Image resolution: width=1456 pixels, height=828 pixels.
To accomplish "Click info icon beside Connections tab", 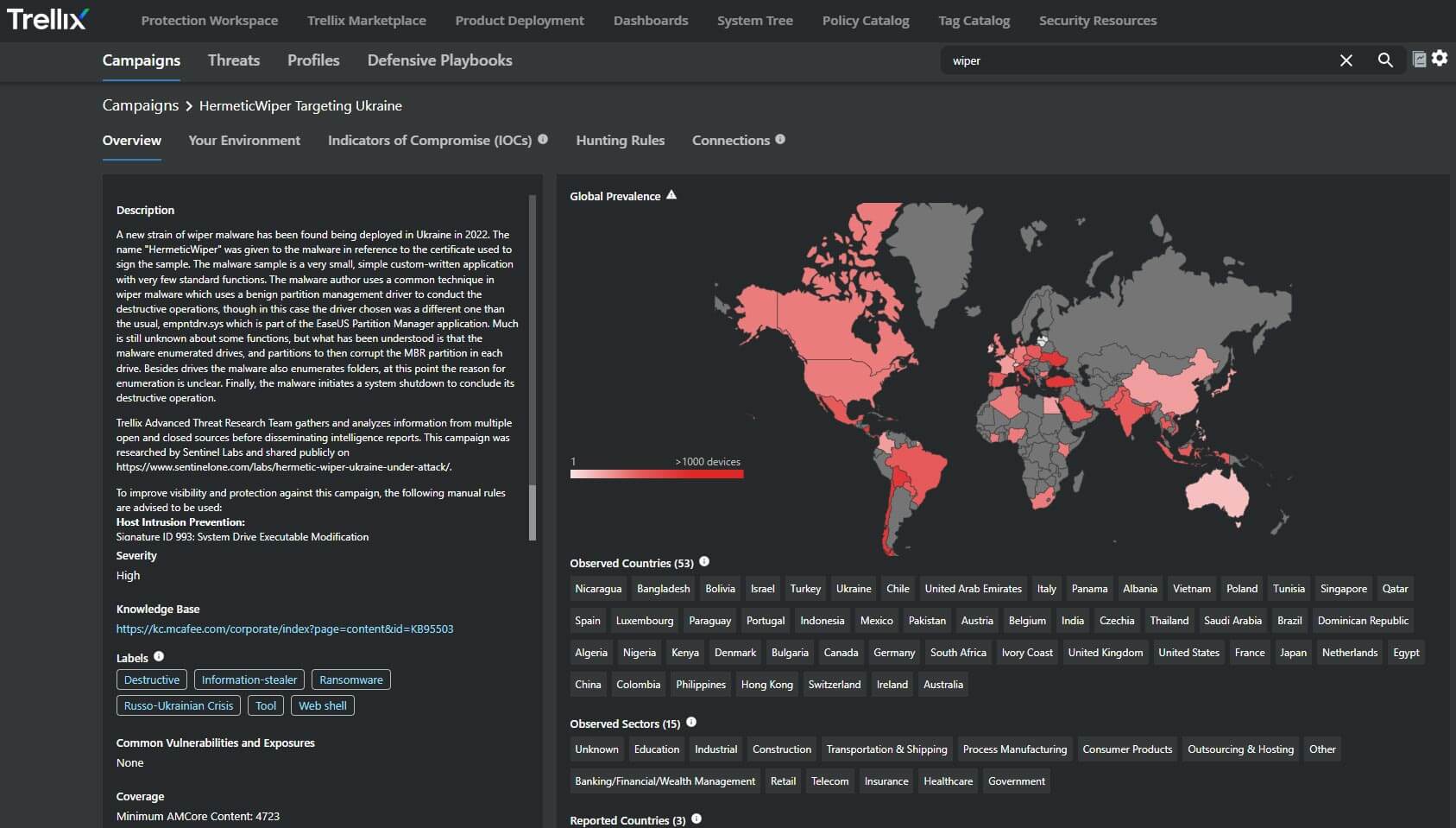I will [x=780, y=139].
